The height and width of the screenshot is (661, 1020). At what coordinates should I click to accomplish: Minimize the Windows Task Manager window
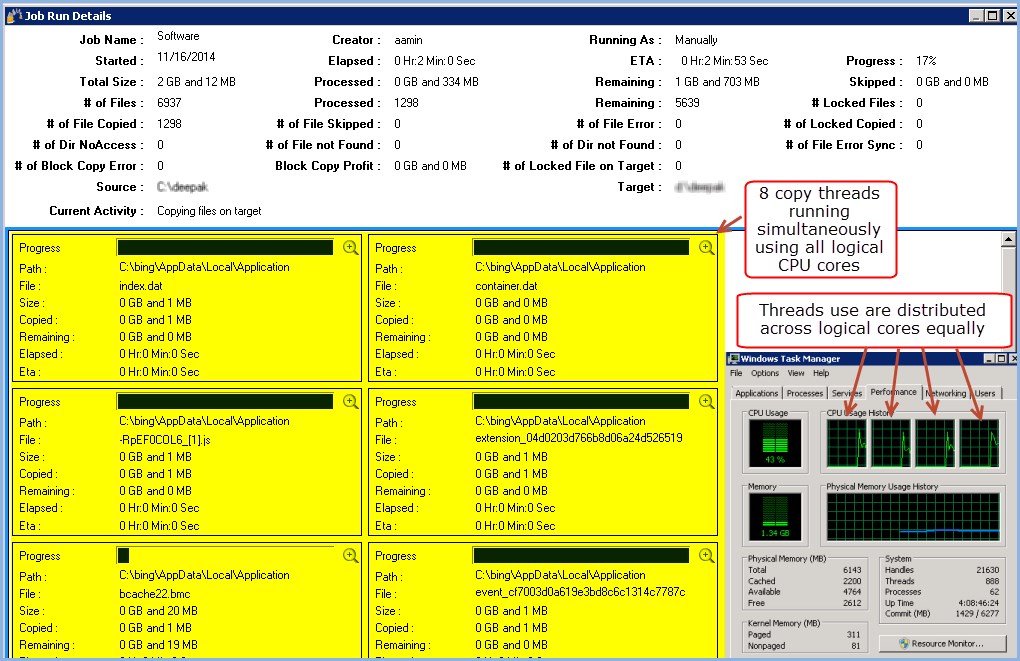(x=989, y=358)
